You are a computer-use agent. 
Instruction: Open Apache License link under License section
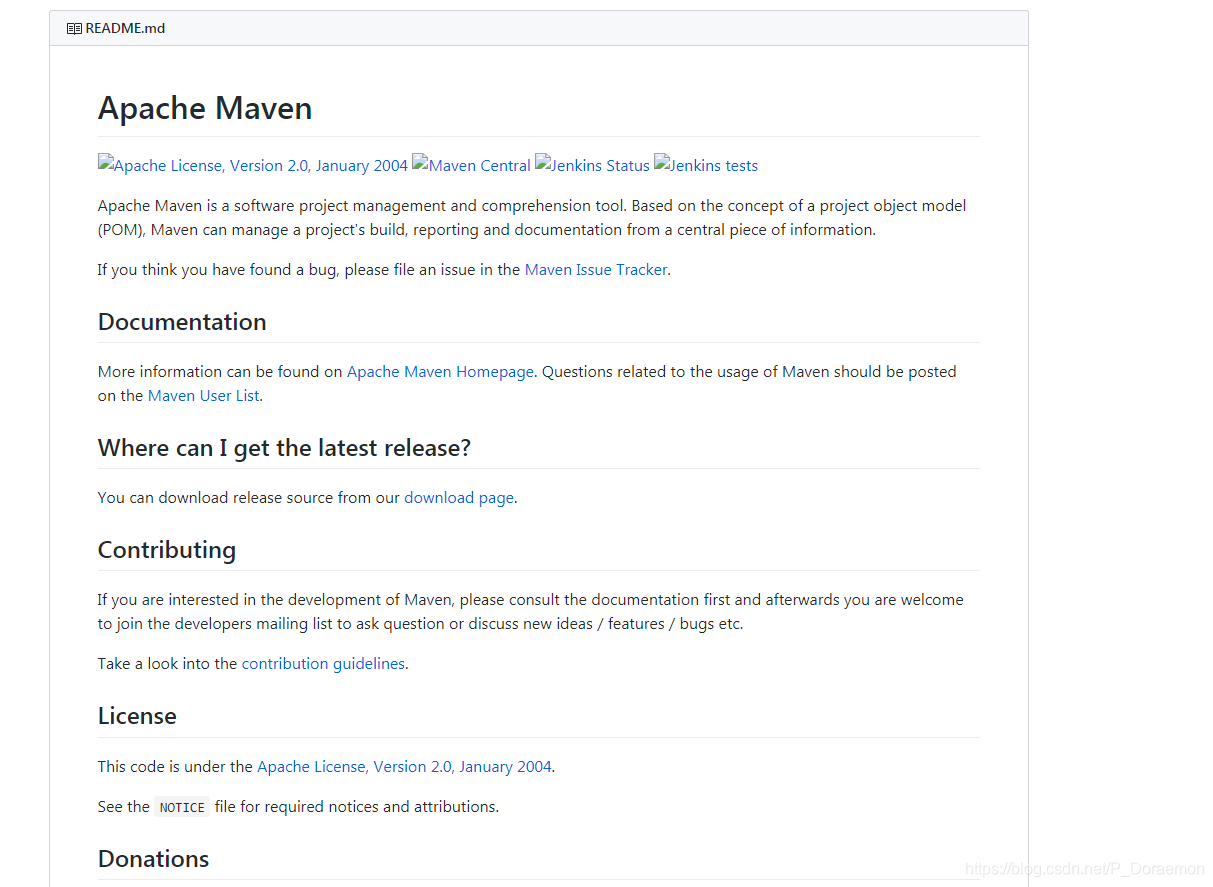404,767
